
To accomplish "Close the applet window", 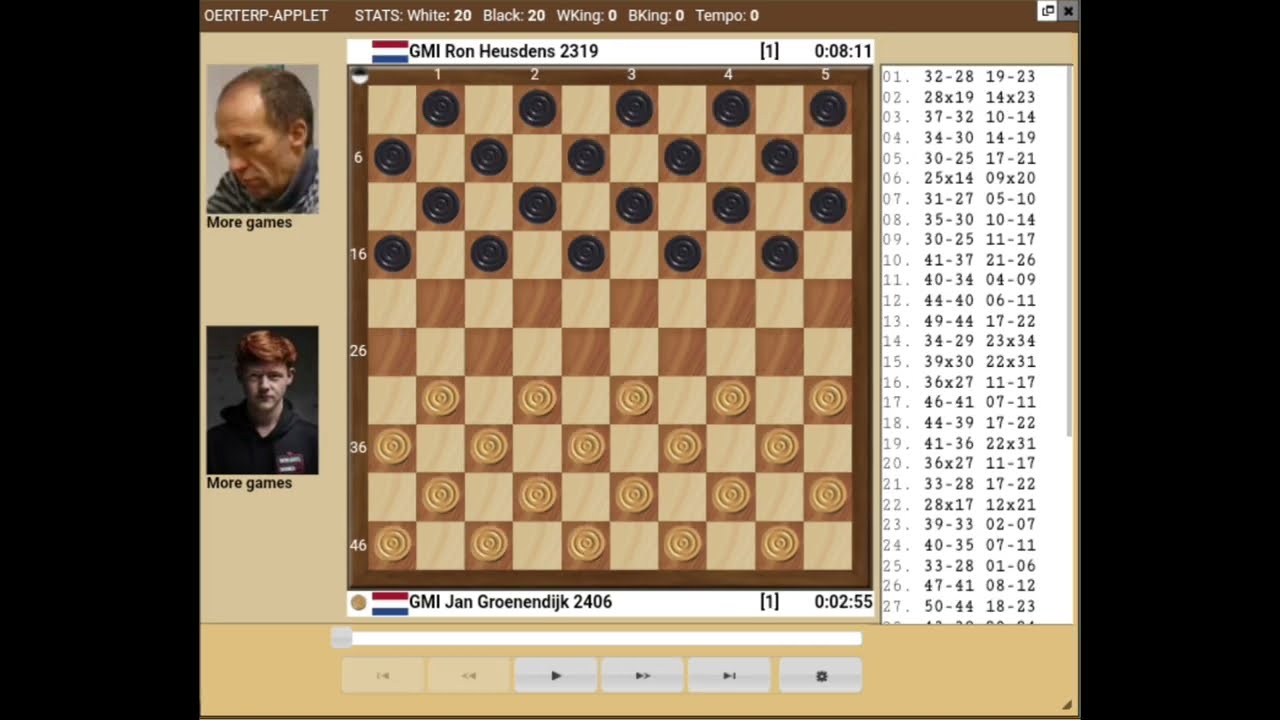I will click(x=1068, y=11).
